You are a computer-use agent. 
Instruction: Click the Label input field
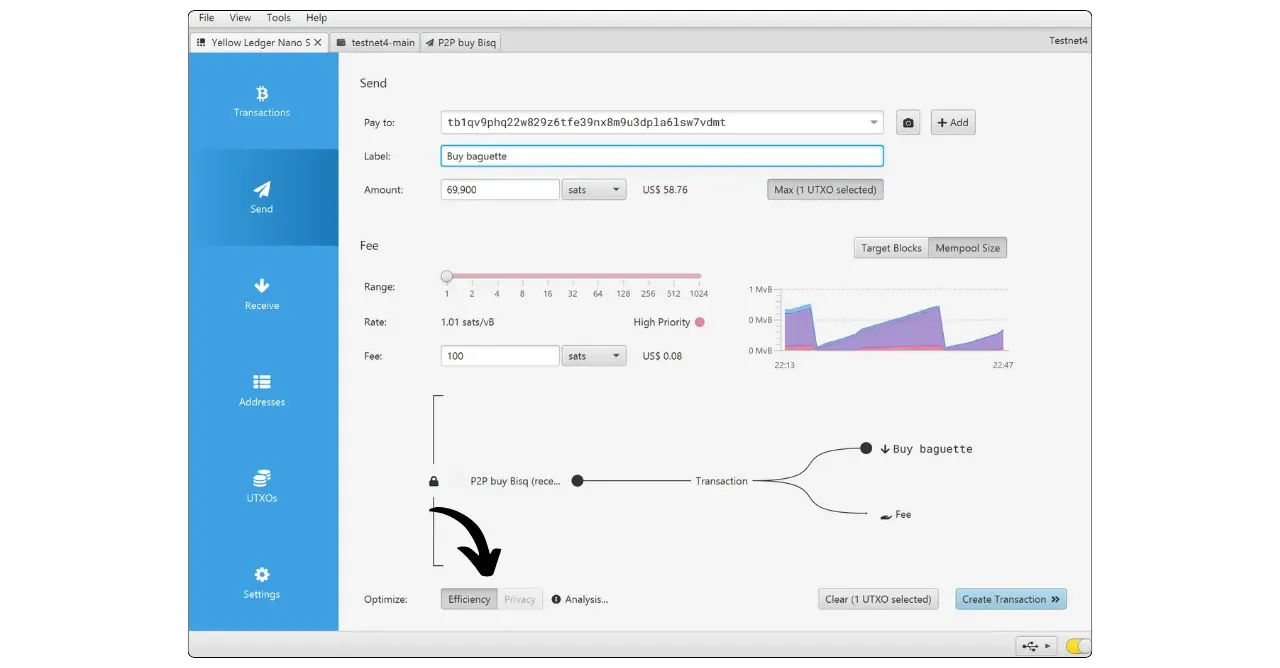coord(661,156)
